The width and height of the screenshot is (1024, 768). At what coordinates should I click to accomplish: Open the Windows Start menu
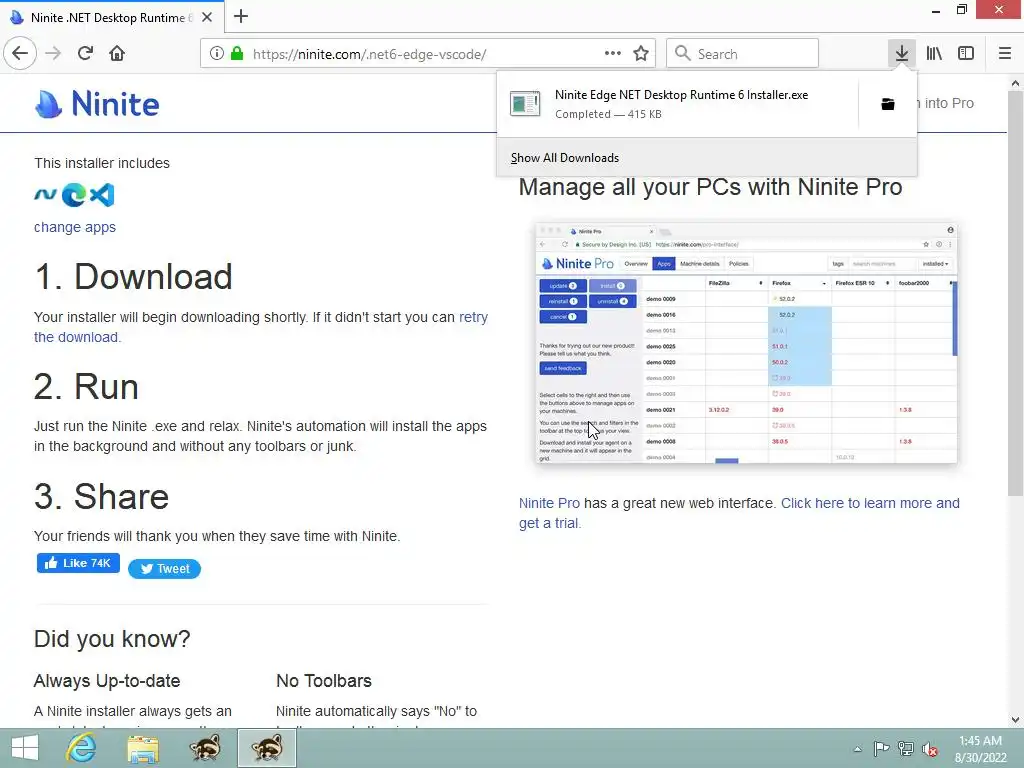(x=25, y=748)
